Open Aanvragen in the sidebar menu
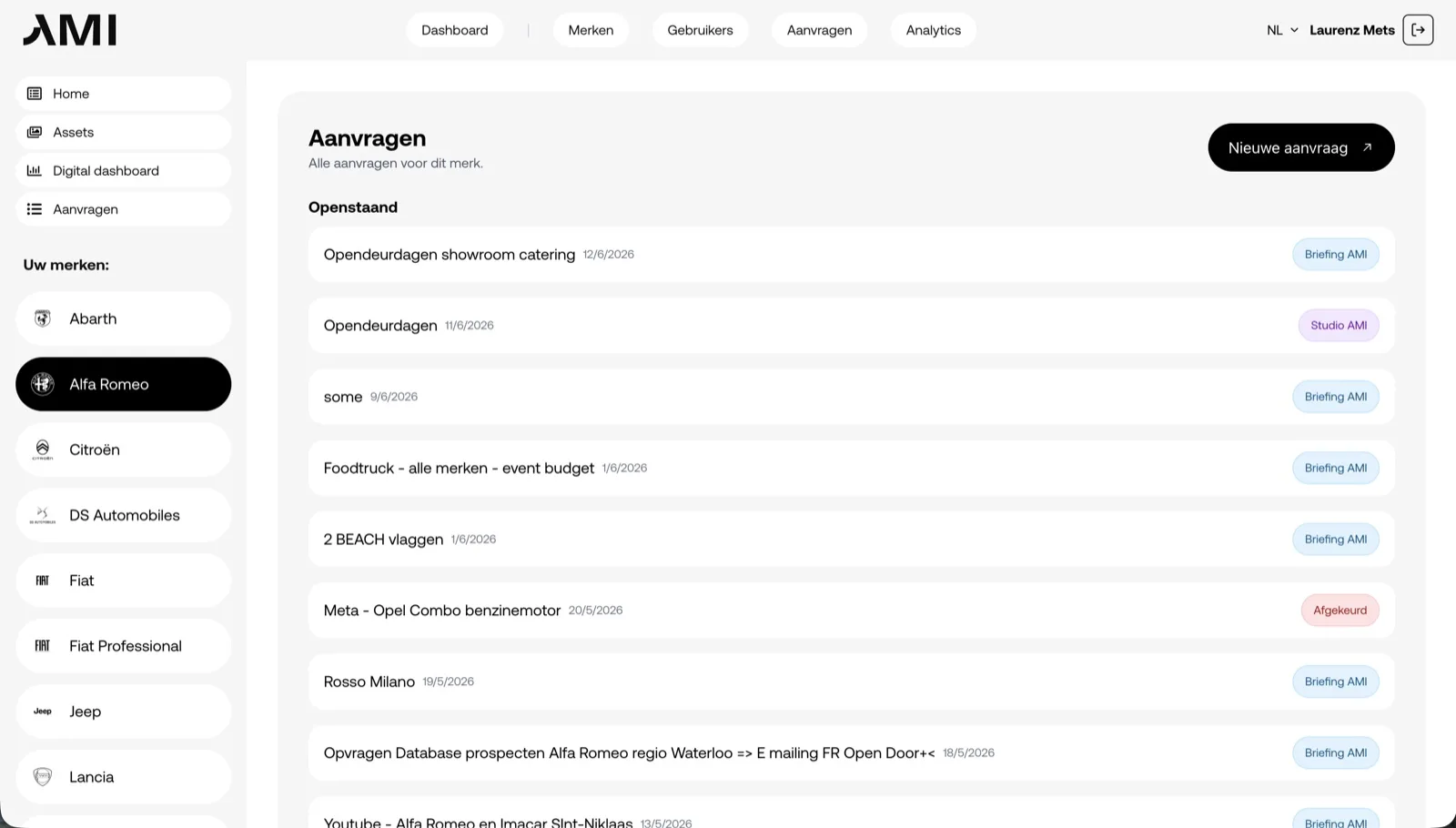This screenshot has height=828, width=1456. 123,209
